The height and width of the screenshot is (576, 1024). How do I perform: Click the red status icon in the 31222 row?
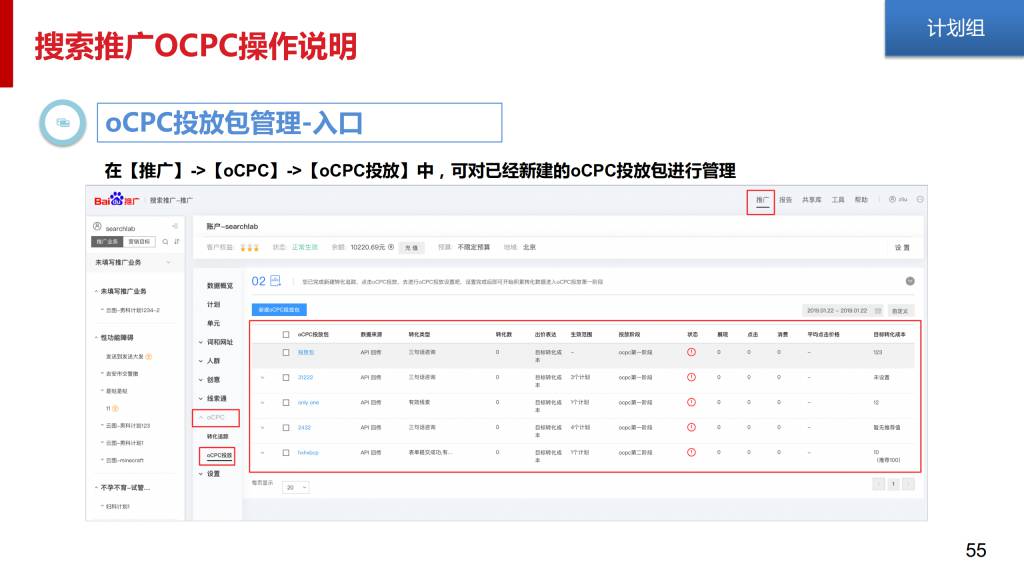pos(691,377)
